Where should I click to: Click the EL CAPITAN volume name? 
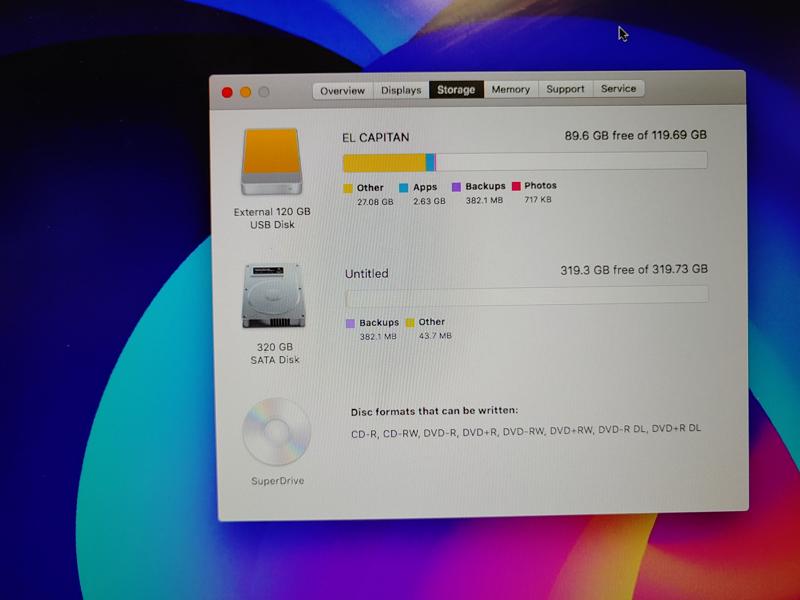(376, 138)
